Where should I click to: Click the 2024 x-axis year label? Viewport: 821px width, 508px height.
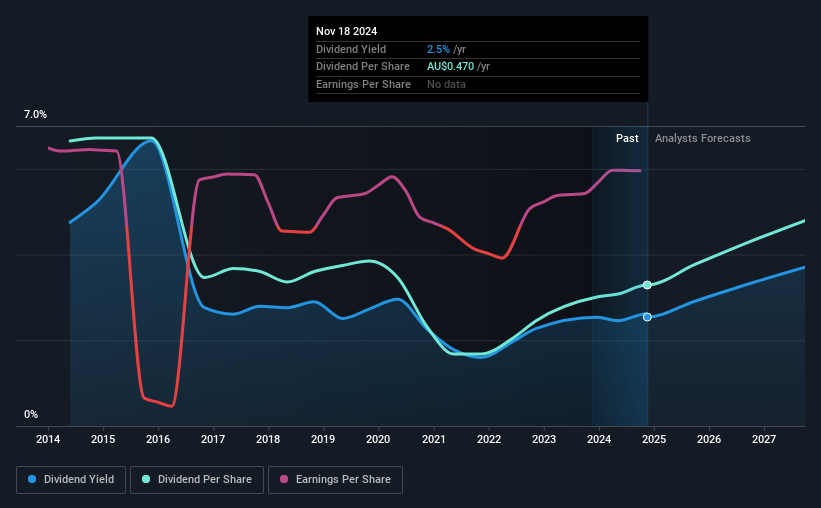[599, 439]
